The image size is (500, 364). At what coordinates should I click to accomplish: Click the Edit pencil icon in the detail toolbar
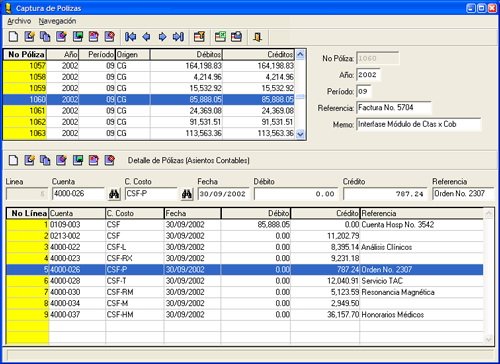(29, 160)
